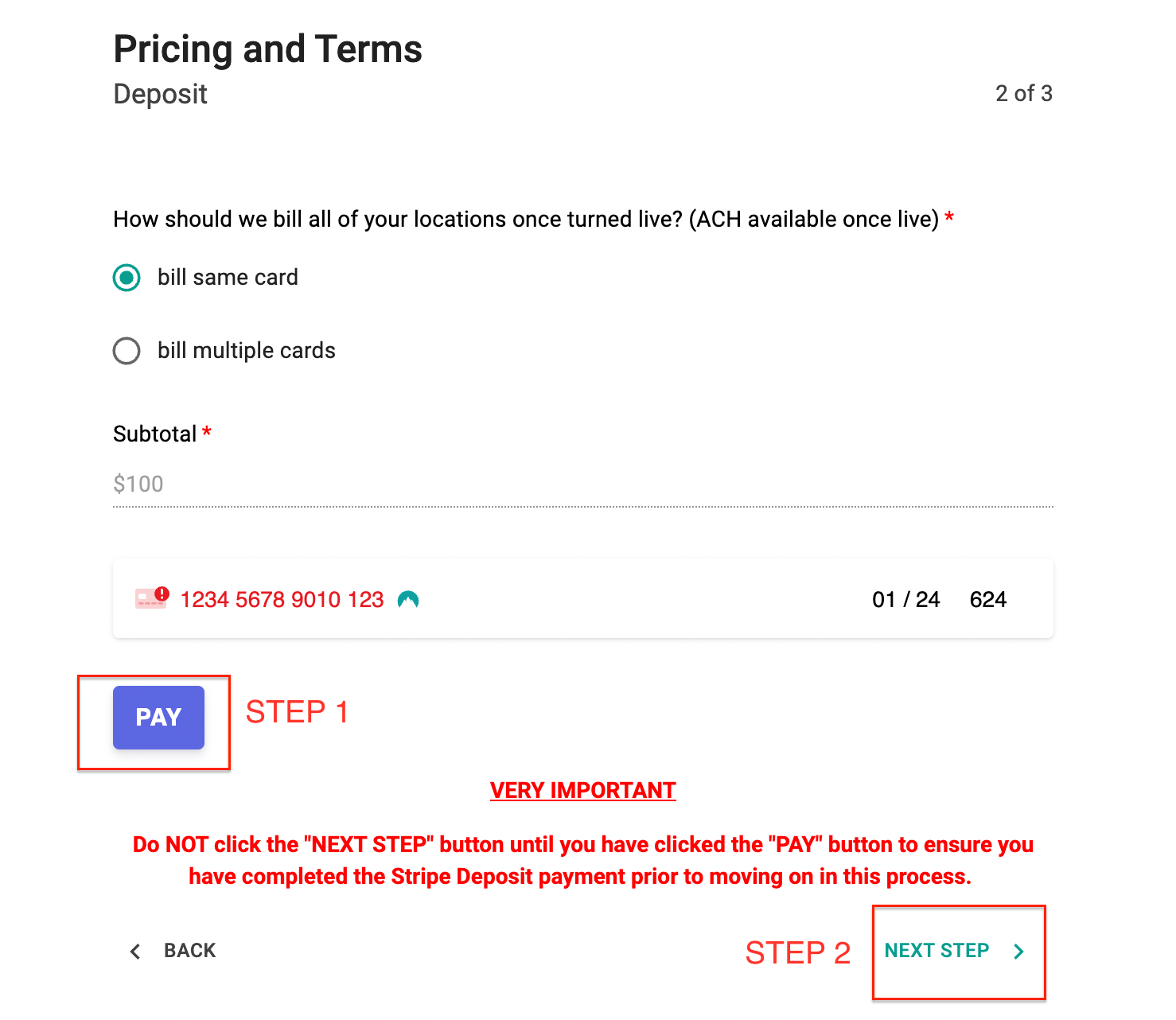Click the "bill multiple cards" label text
Image resolution: width=1176 pixels, height=1020 pixels.
[x=247, y=351]
